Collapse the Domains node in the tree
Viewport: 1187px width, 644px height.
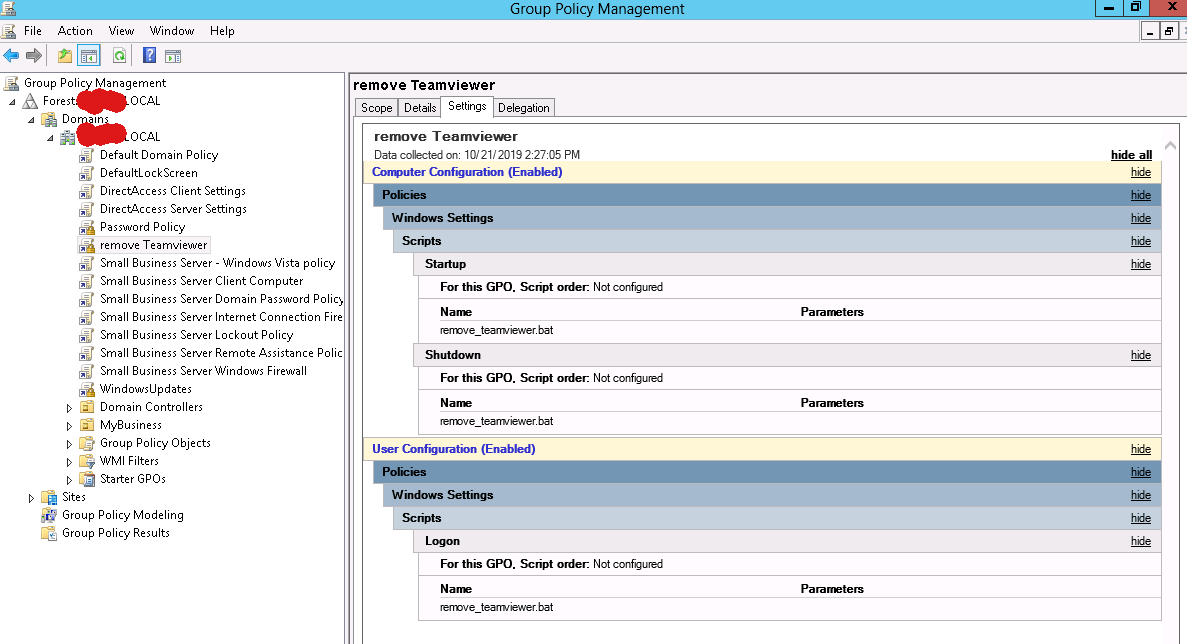tap(31, 120)
